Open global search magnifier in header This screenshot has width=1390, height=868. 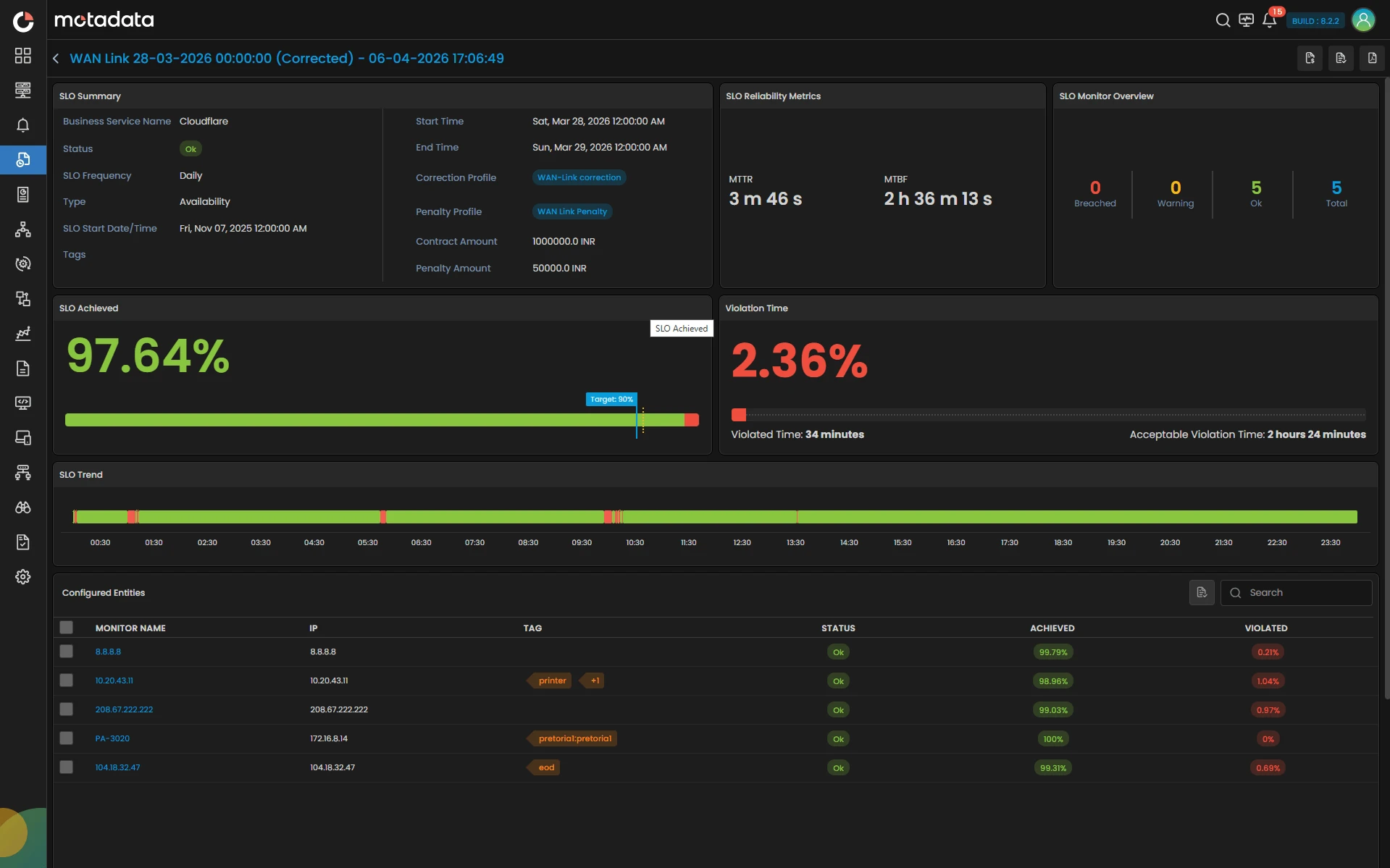pos(1223,20)
